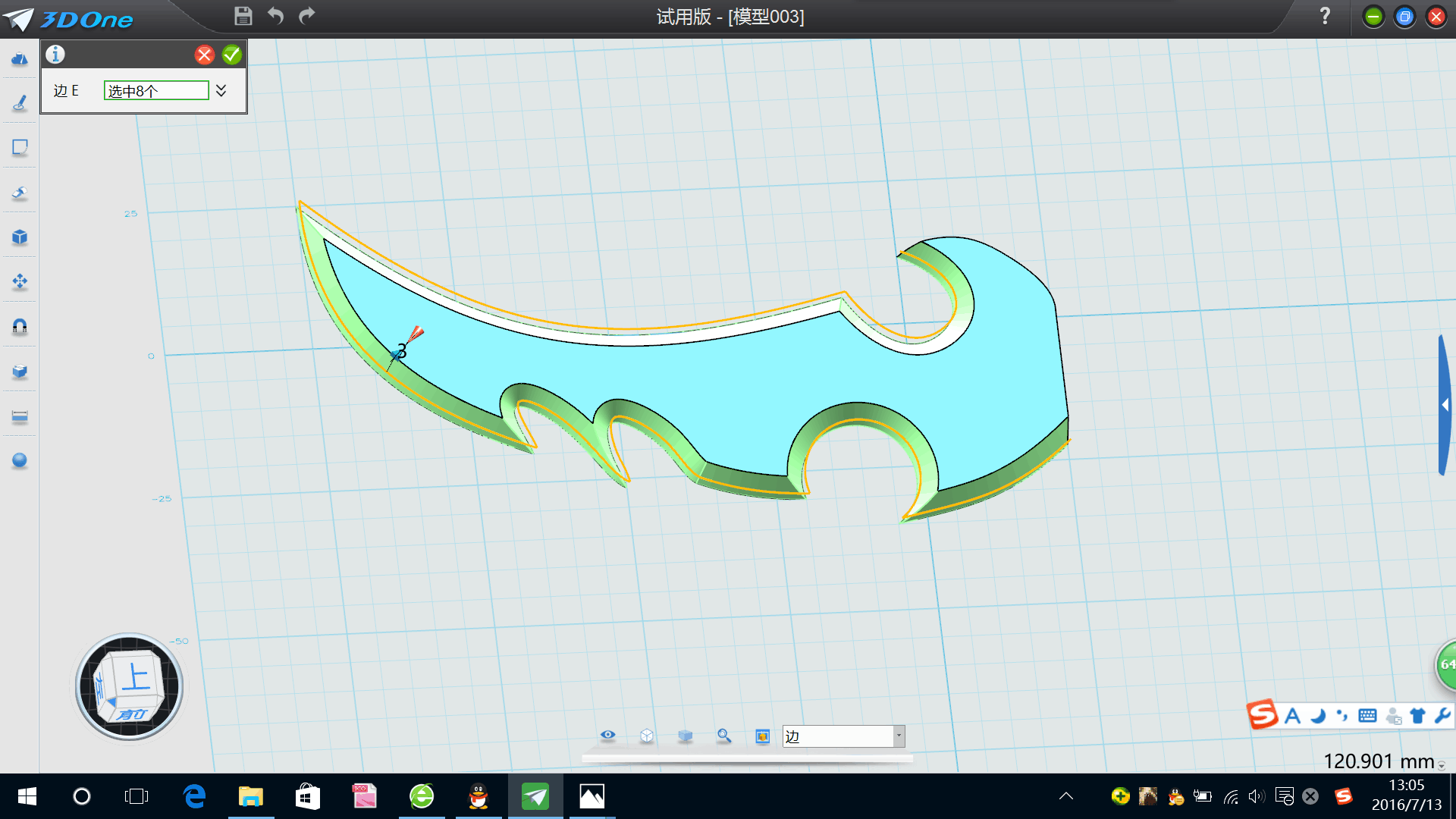Click the move arrows tool
Screen dimensions: 1456x819
(x=20, y=282)
